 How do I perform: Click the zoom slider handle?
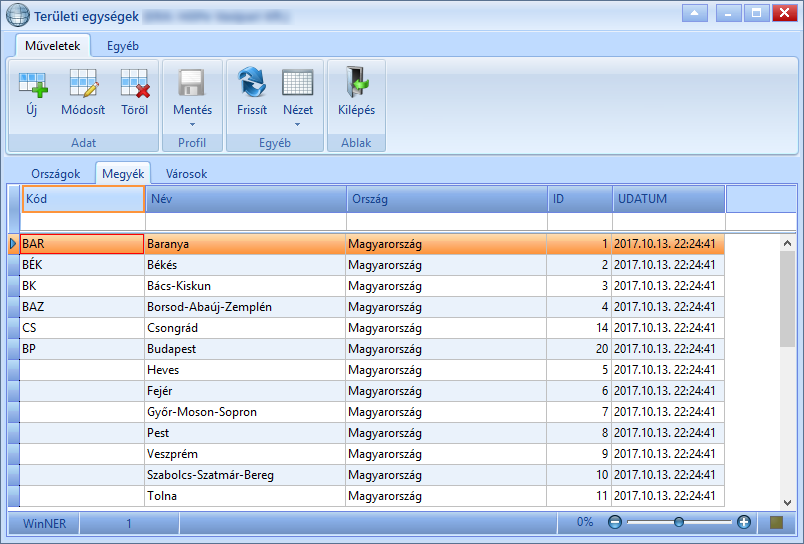679,522
